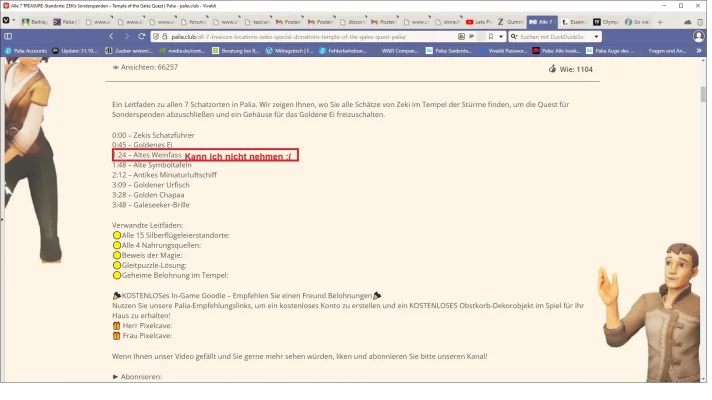Open tracker shield settings in address bar
Viewport: 712px width, 400px height.
coord(156,37)
